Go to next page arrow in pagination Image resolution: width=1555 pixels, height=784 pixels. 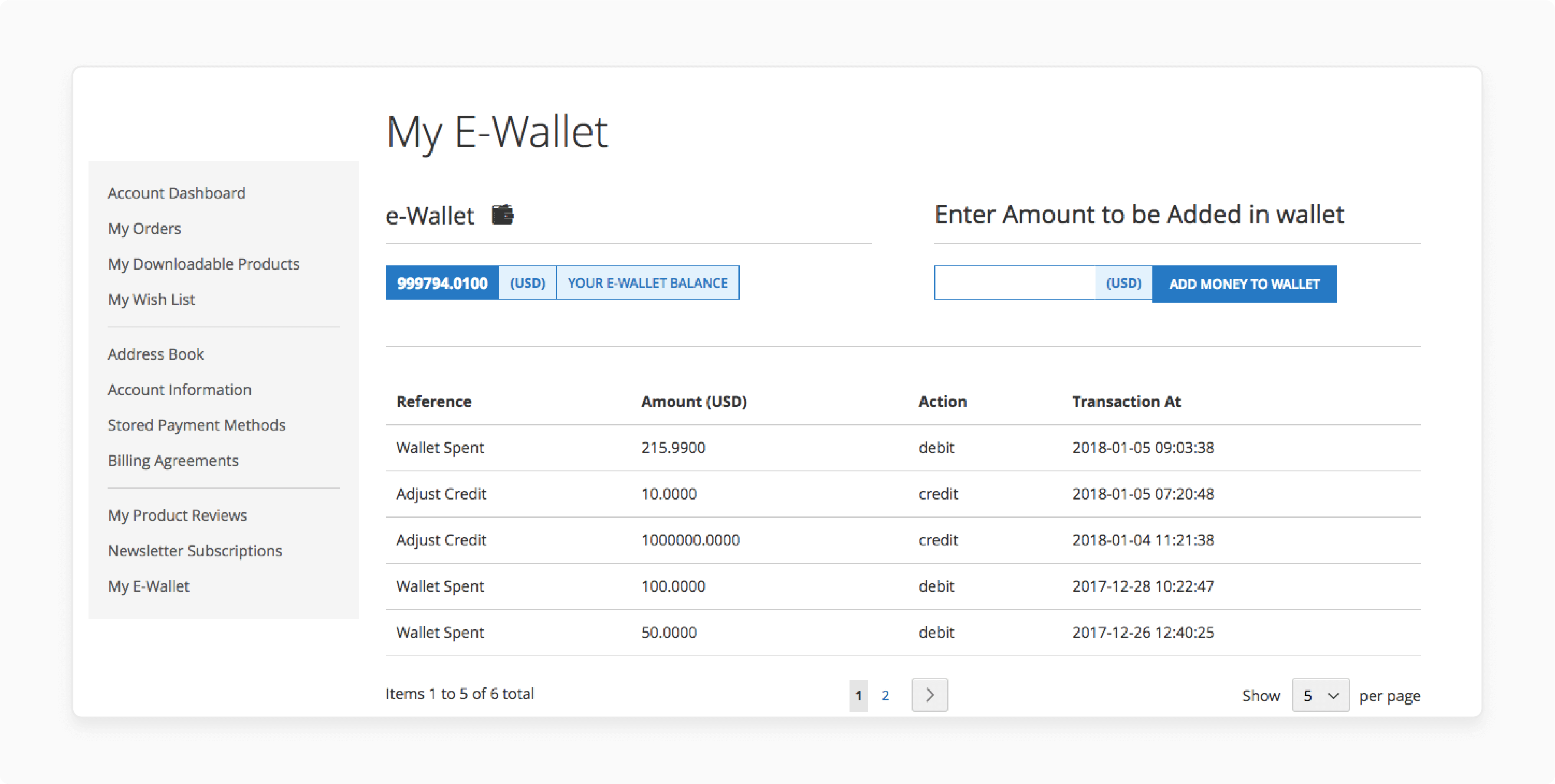(x=930, y=695)
